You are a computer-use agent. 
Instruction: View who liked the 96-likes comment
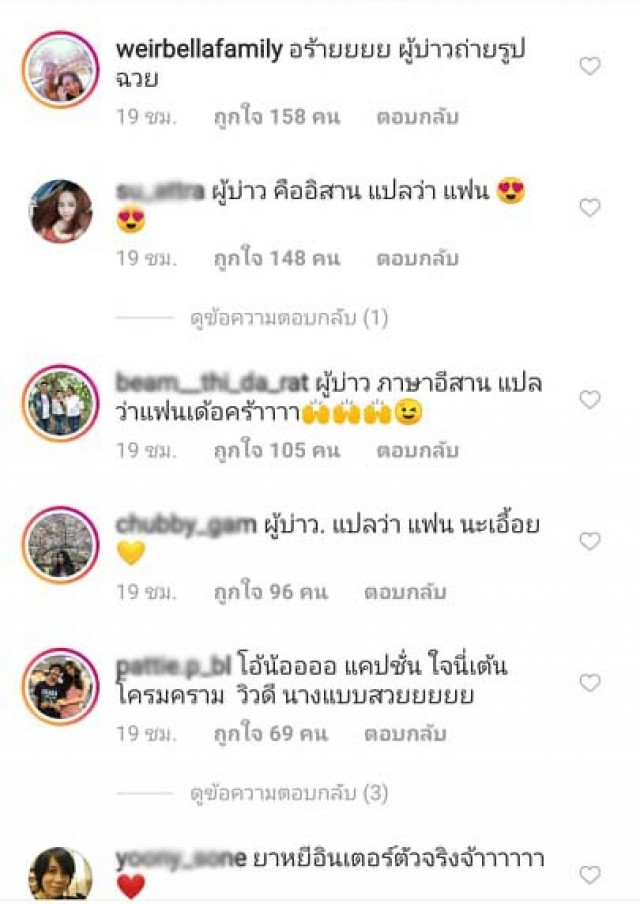[270, 592]
